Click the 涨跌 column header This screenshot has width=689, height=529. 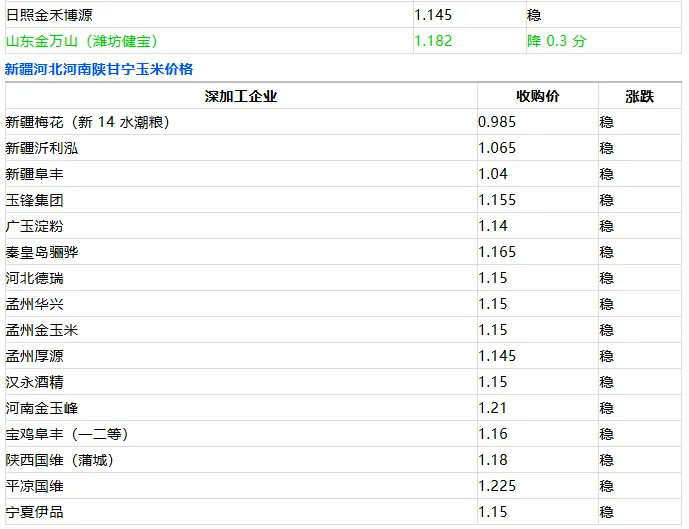coord(640,96)
